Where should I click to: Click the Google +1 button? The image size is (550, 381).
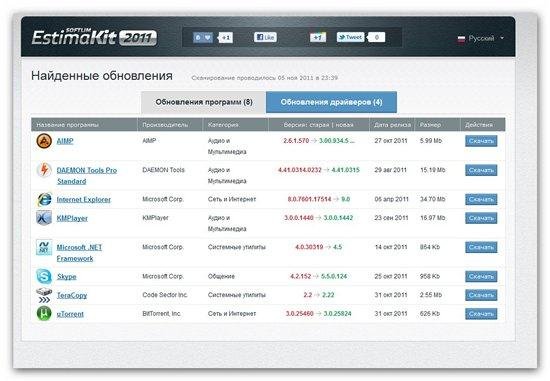tap(318, 37)
